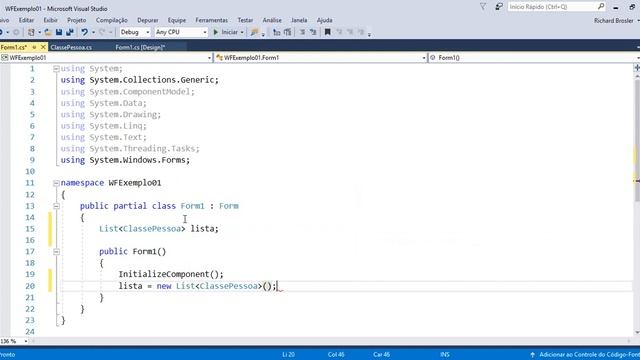Click the split editor handle above scrollbar
The image size is (640, 360).
pos(637,67)
